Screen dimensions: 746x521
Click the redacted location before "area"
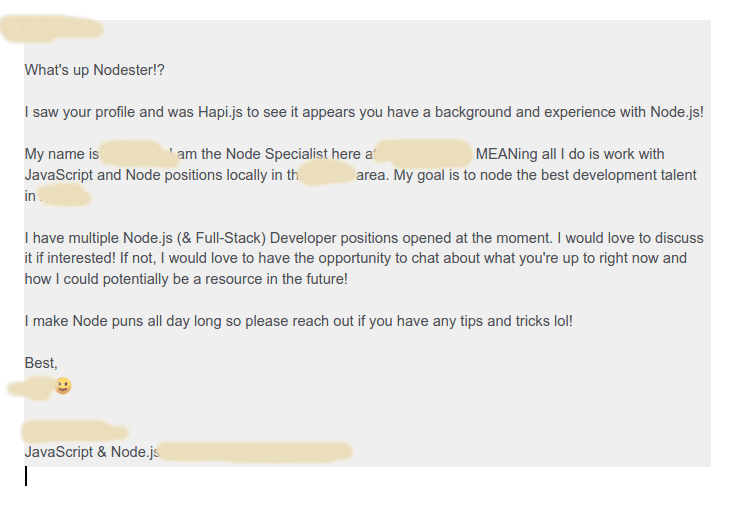click(328, 174)
